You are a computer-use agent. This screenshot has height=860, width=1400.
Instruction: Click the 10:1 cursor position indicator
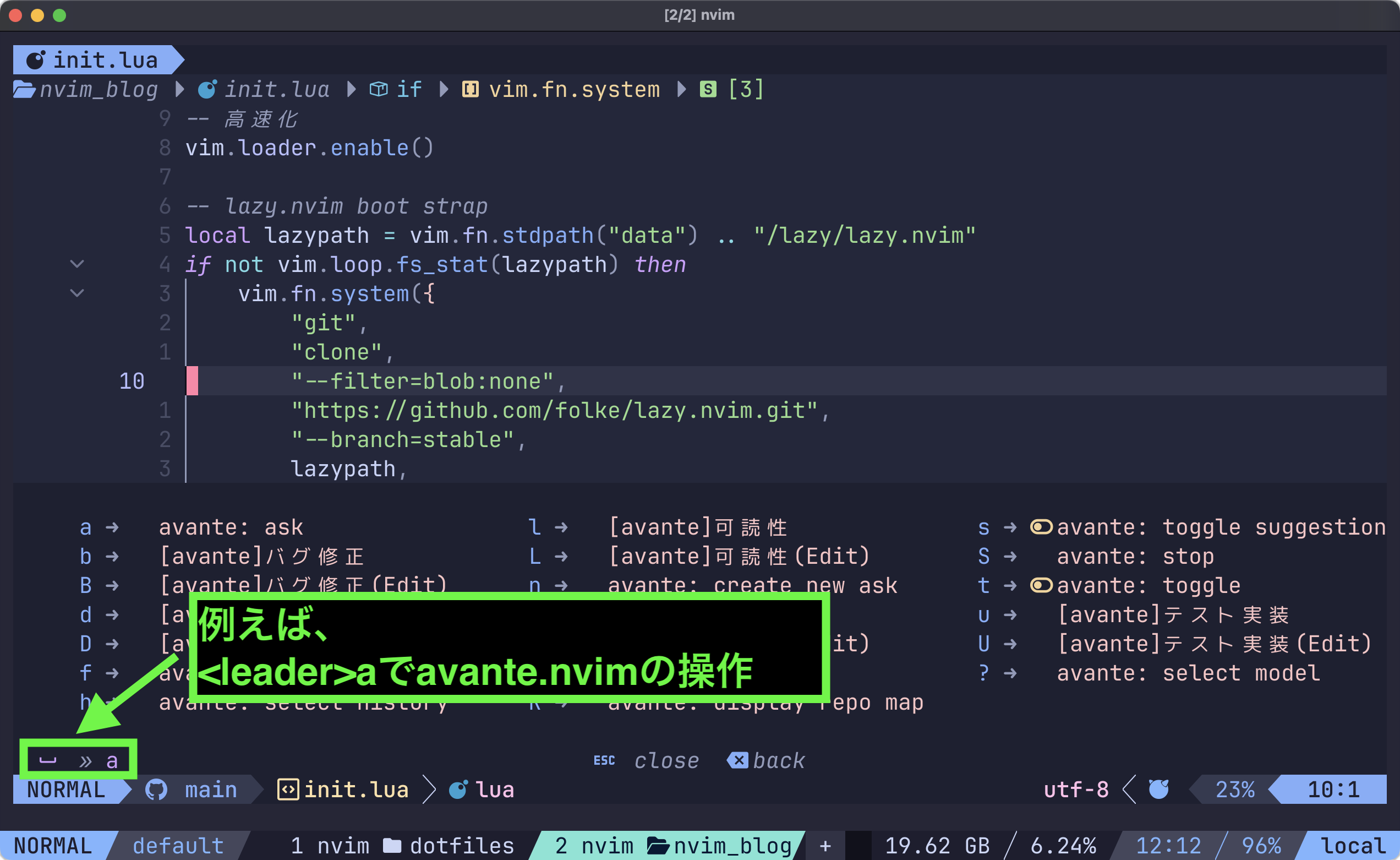[1333, 790]
